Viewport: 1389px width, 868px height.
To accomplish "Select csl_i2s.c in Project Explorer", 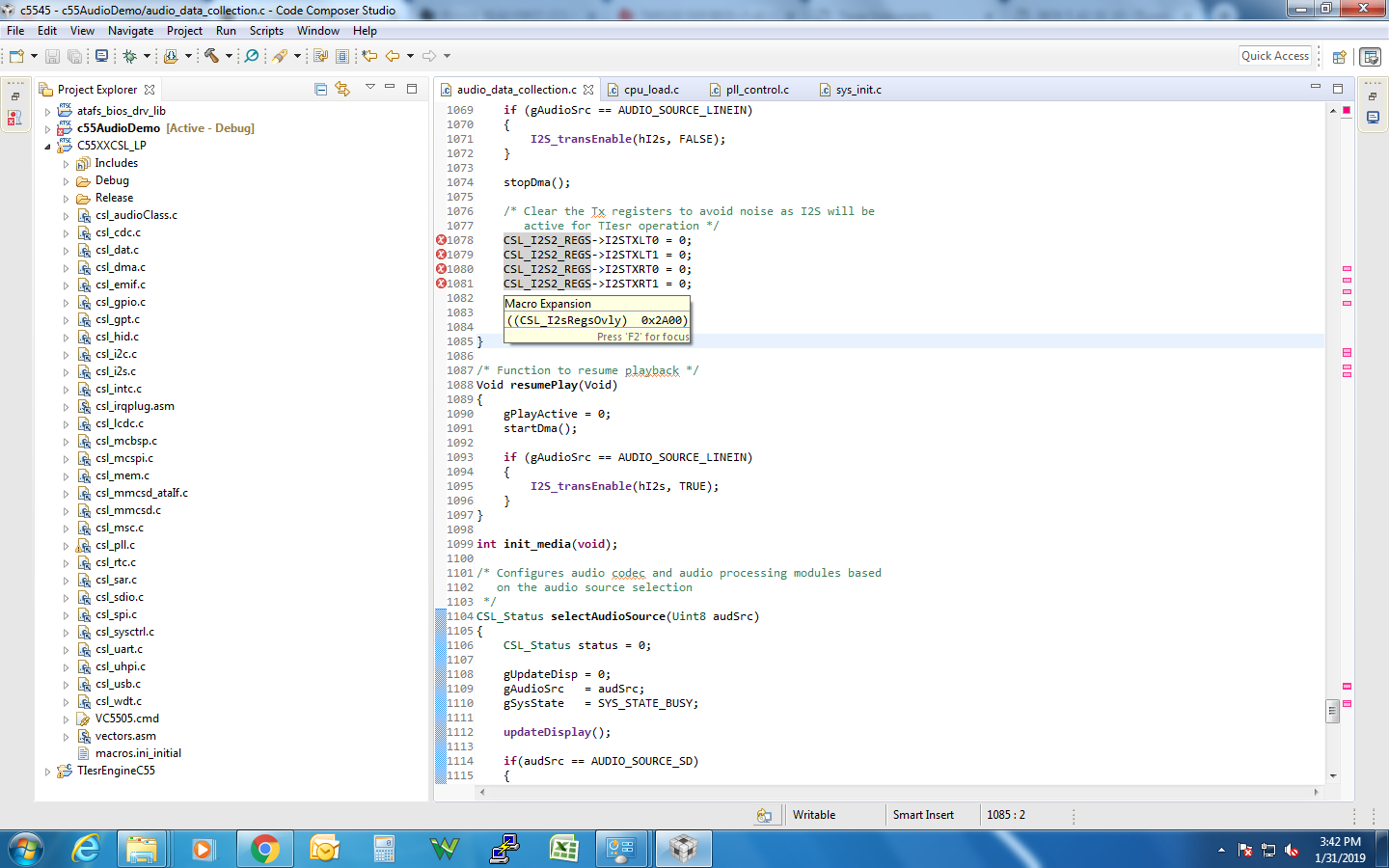I will (116, 371).
